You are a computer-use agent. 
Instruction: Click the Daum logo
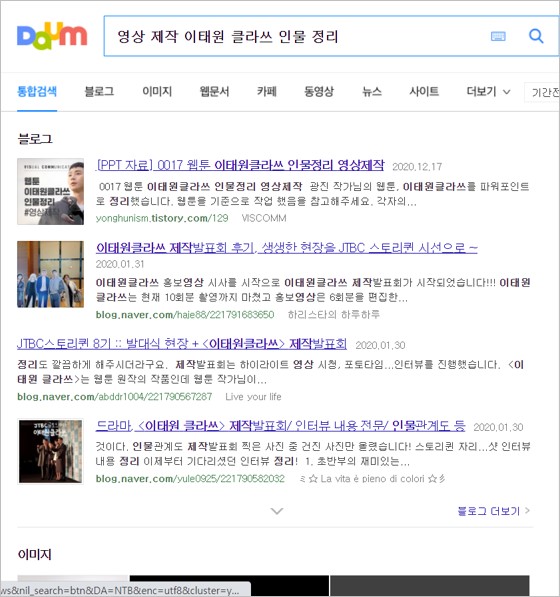[52, 36]
